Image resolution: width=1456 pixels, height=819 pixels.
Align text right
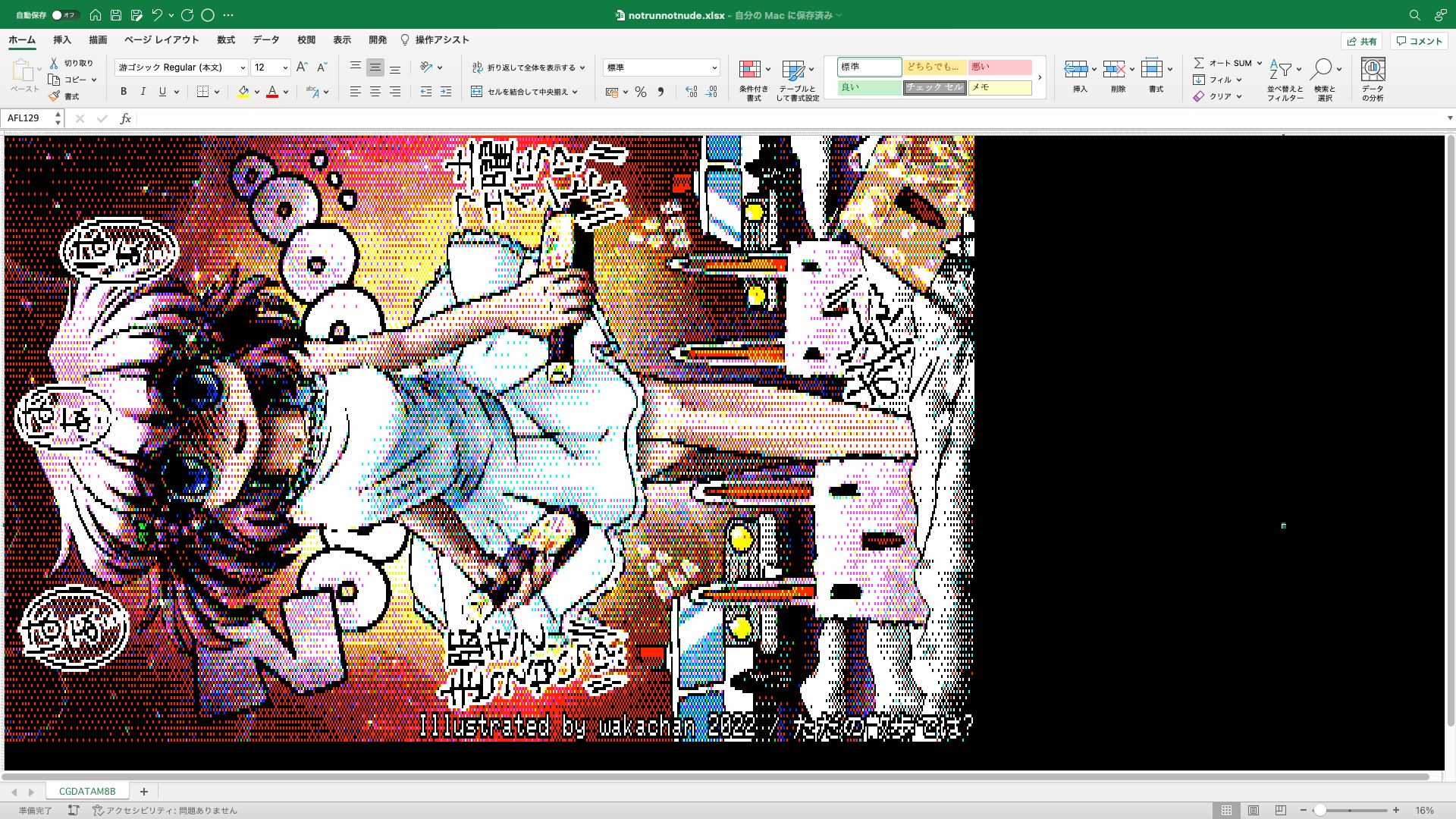[395, 92]
